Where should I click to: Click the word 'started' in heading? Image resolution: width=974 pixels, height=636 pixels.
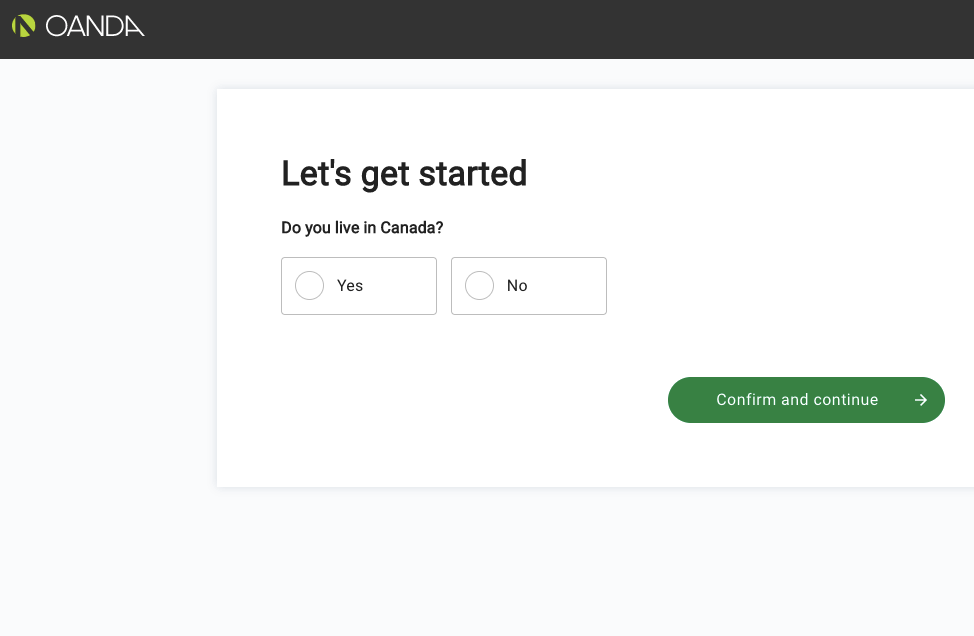(x=473, y=174)
